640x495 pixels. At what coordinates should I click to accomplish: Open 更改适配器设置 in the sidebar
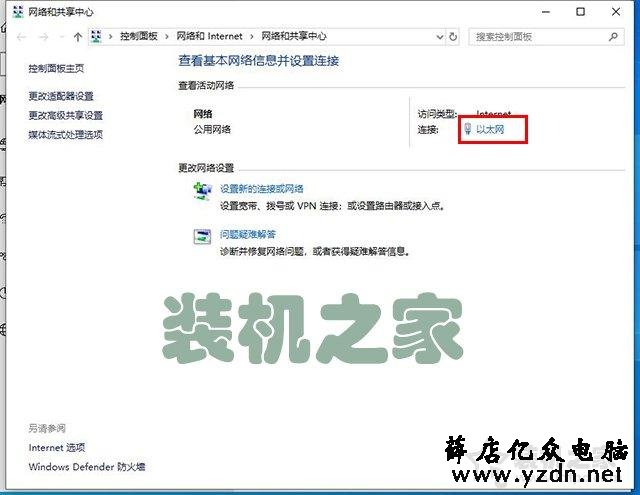(61, 96)
